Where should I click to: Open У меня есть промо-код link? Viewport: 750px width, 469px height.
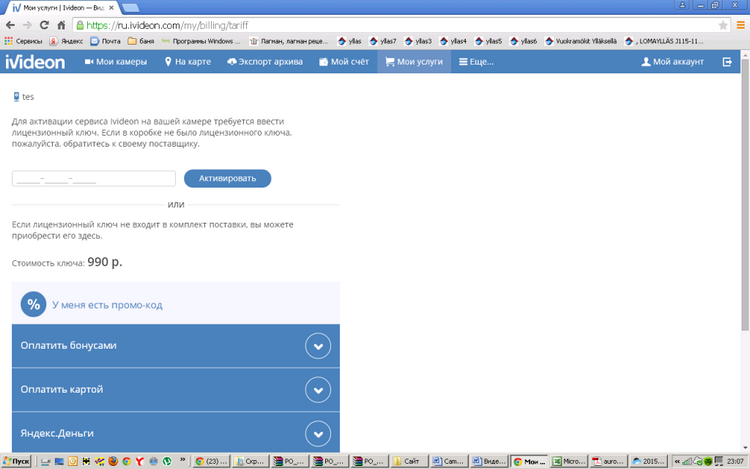click(x=107, y=305)
